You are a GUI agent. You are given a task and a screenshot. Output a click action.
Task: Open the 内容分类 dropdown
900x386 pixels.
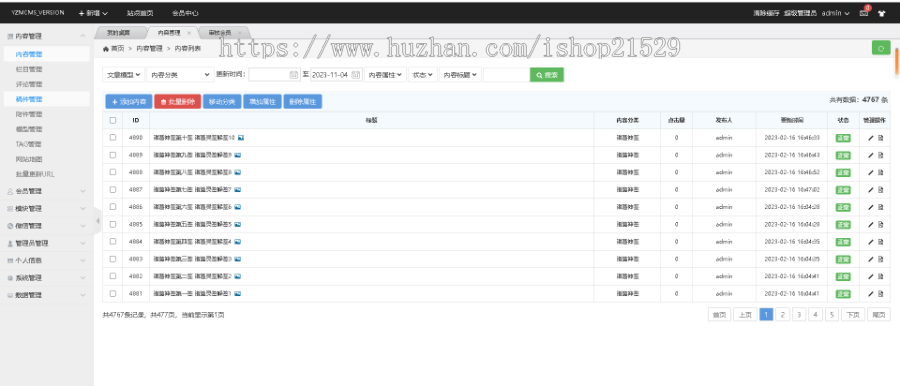pos(180,75)
